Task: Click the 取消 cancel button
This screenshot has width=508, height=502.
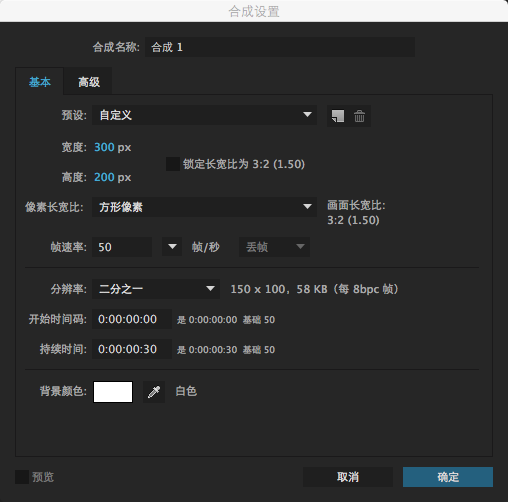Action: click(348, 477)
